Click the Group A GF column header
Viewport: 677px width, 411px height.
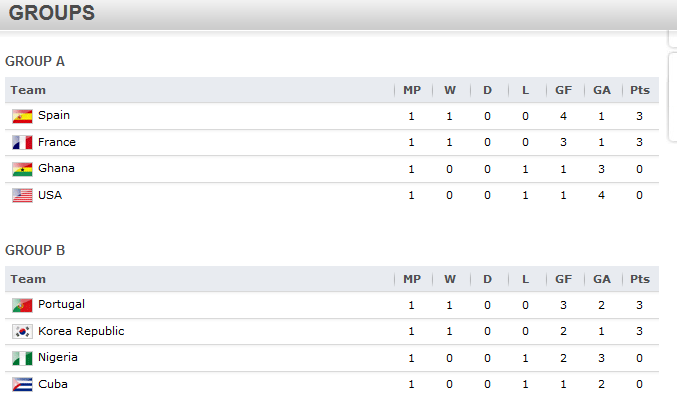(x=563, y=90)
